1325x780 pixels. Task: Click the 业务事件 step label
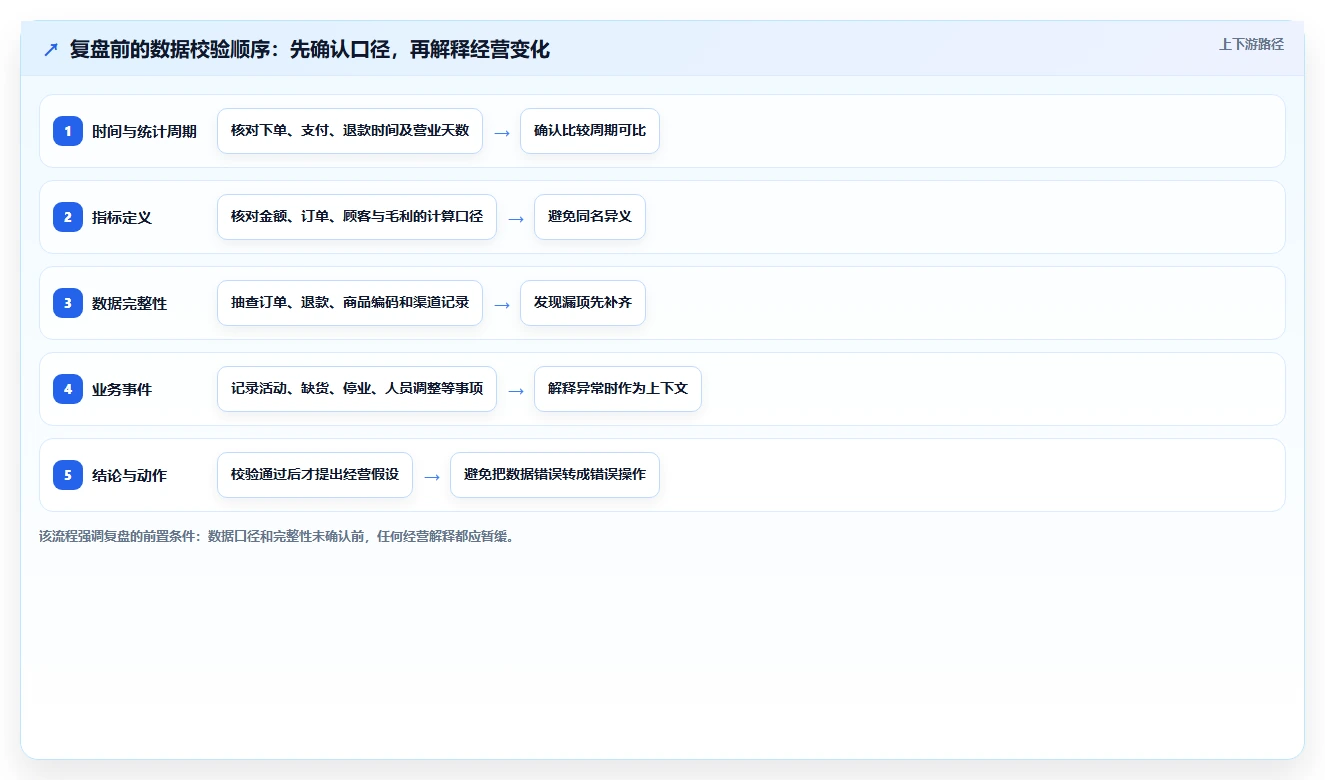[x=122, y=389]
